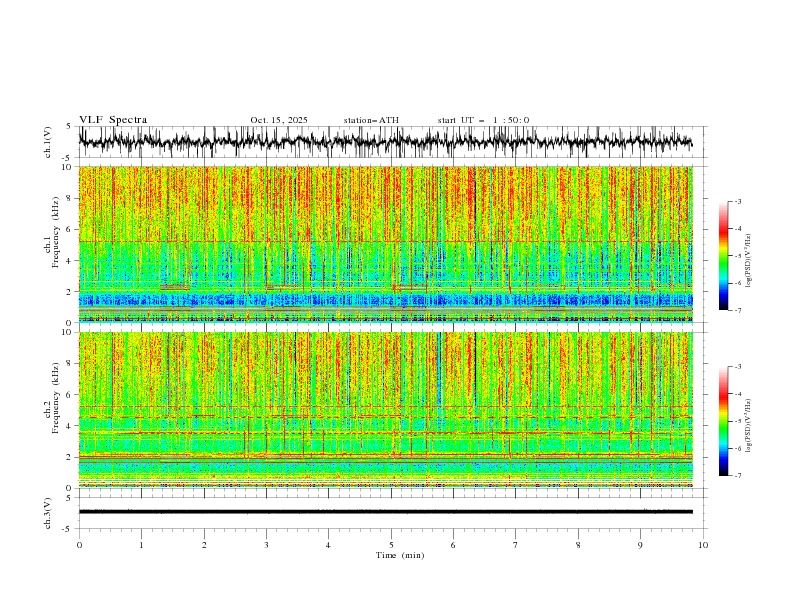Click inside the ch.1 spectrogram panel
The image size is (792, 612).
pos(385,244)
